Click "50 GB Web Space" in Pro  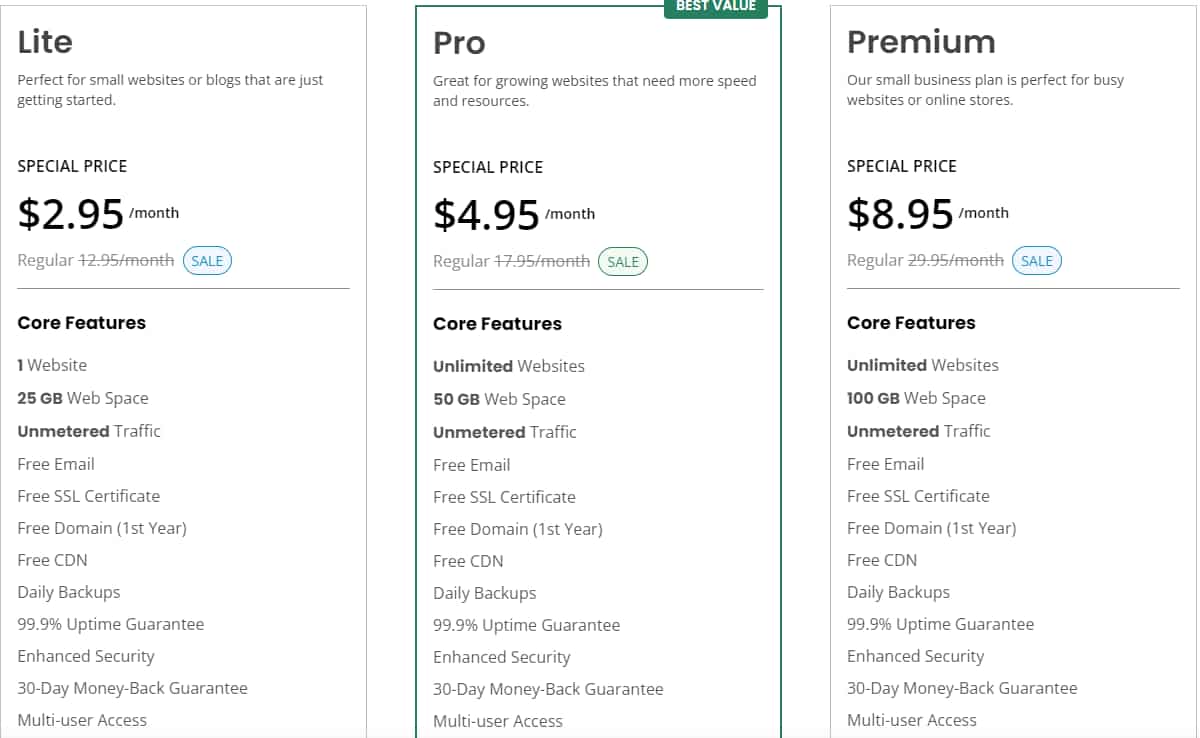tap(499, 399)
